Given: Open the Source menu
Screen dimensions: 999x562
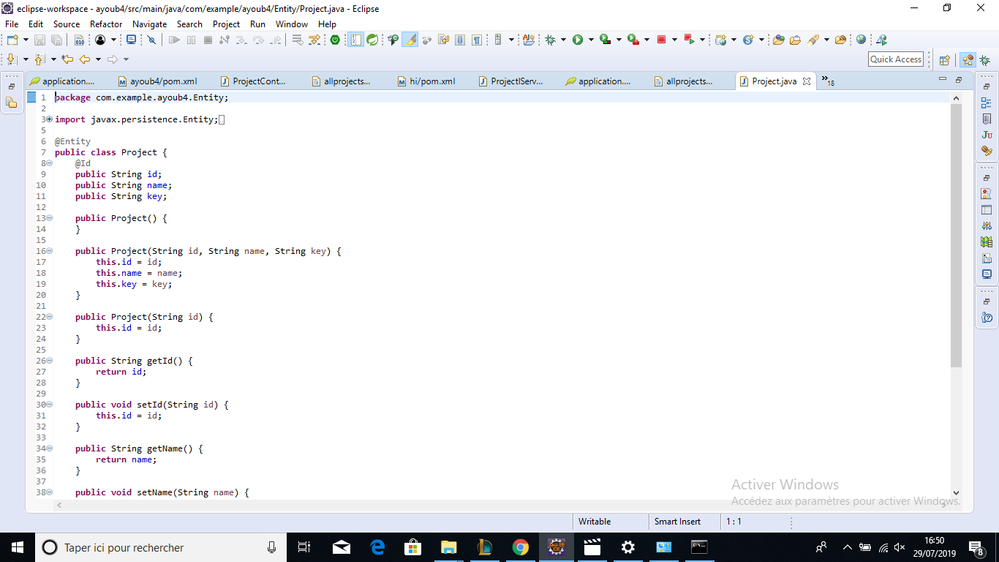Looking at the screenshot, I should point(66,24).
